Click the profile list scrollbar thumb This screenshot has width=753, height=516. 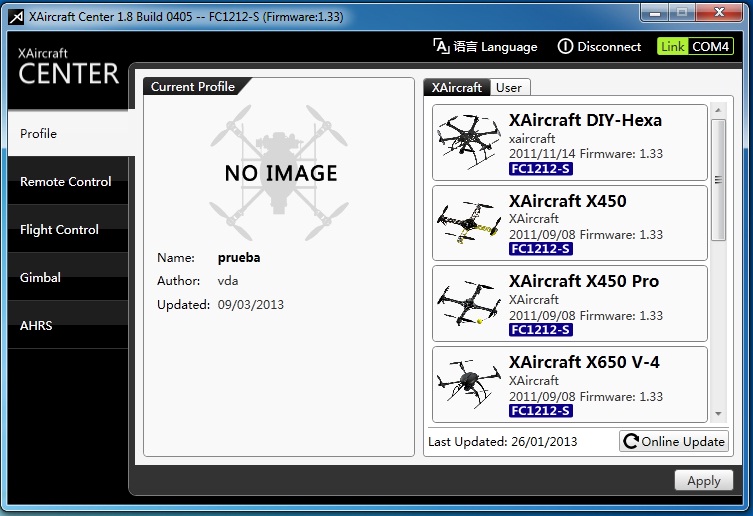(x=718, y=180)
